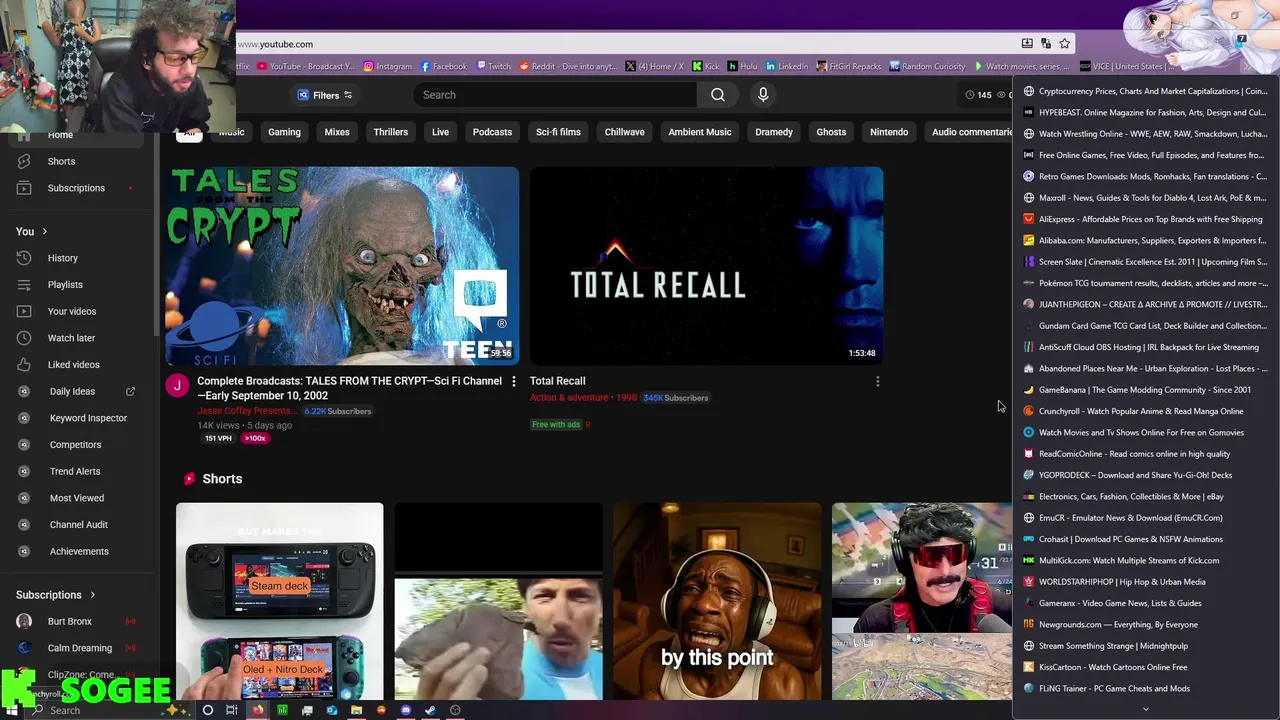This screenshot has height=720, width=1280.
Task: Open the Filters control beside search
Action: coord(325,95)
